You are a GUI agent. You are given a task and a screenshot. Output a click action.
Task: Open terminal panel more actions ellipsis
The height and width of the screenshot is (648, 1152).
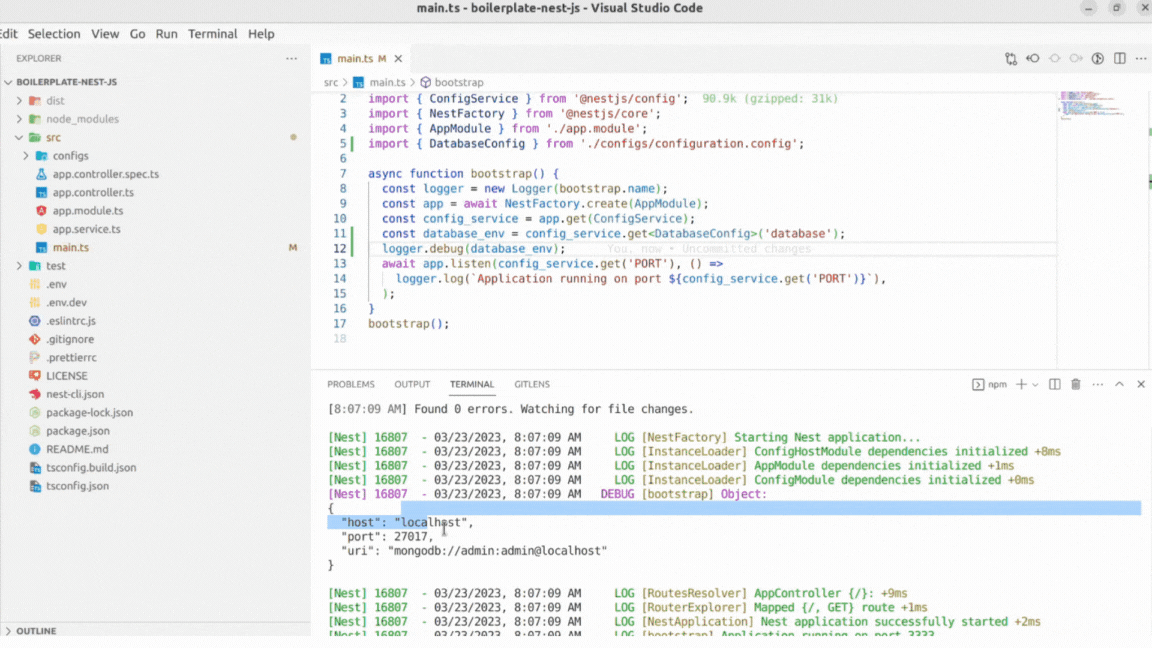click(x=1098, y=384)
